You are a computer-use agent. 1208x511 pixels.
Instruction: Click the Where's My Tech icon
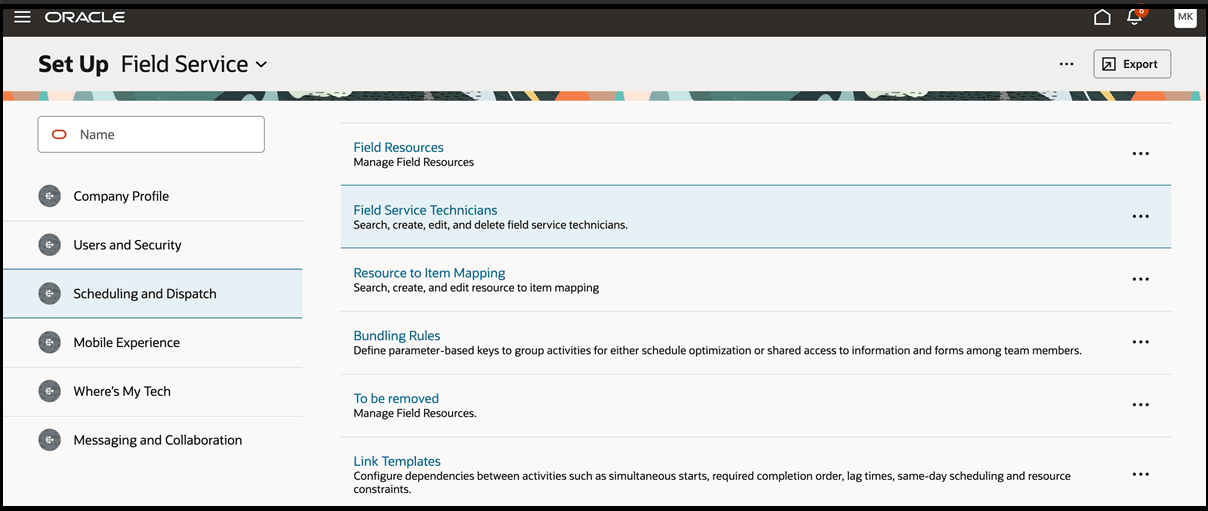click(49, 391)
